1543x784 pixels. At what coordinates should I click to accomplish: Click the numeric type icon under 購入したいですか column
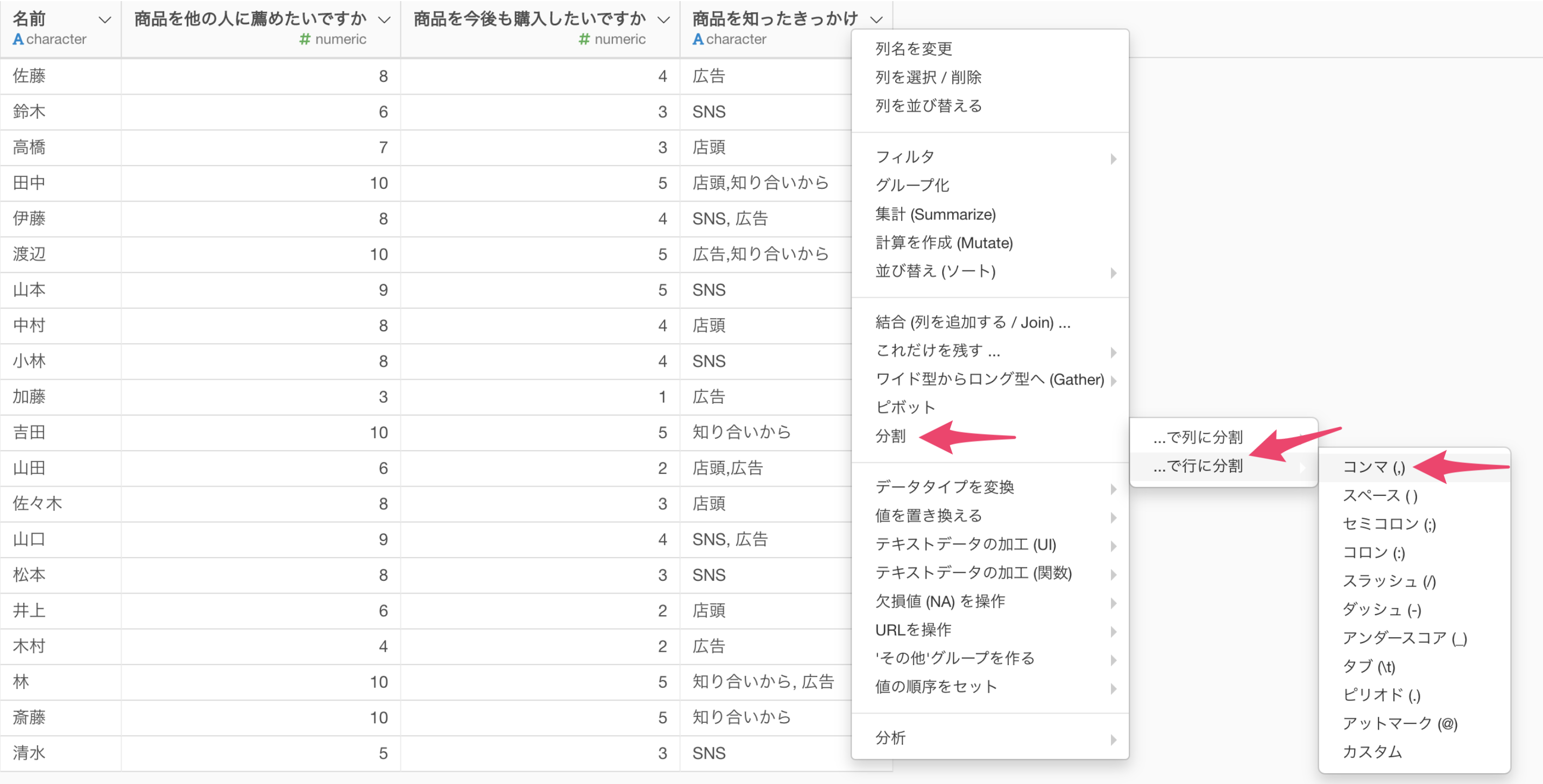tap(585, 39)
